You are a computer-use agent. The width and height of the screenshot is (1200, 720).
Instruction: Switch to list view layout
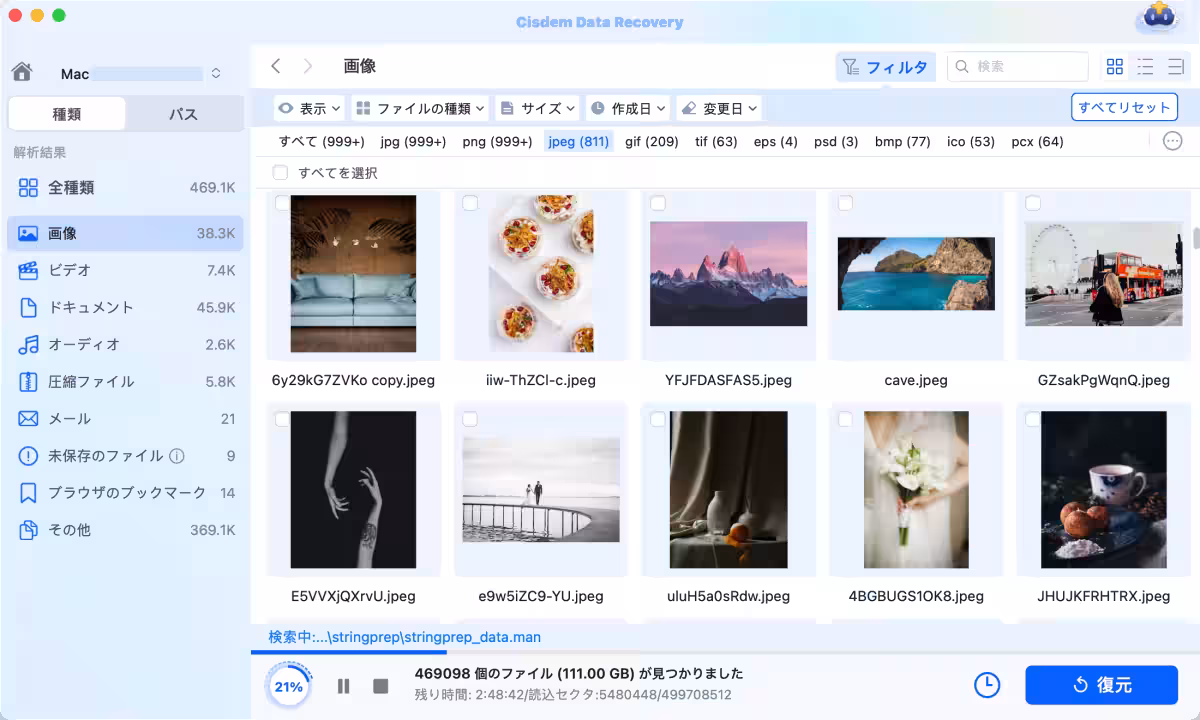pyautogui.click(x=1144, y=66)
